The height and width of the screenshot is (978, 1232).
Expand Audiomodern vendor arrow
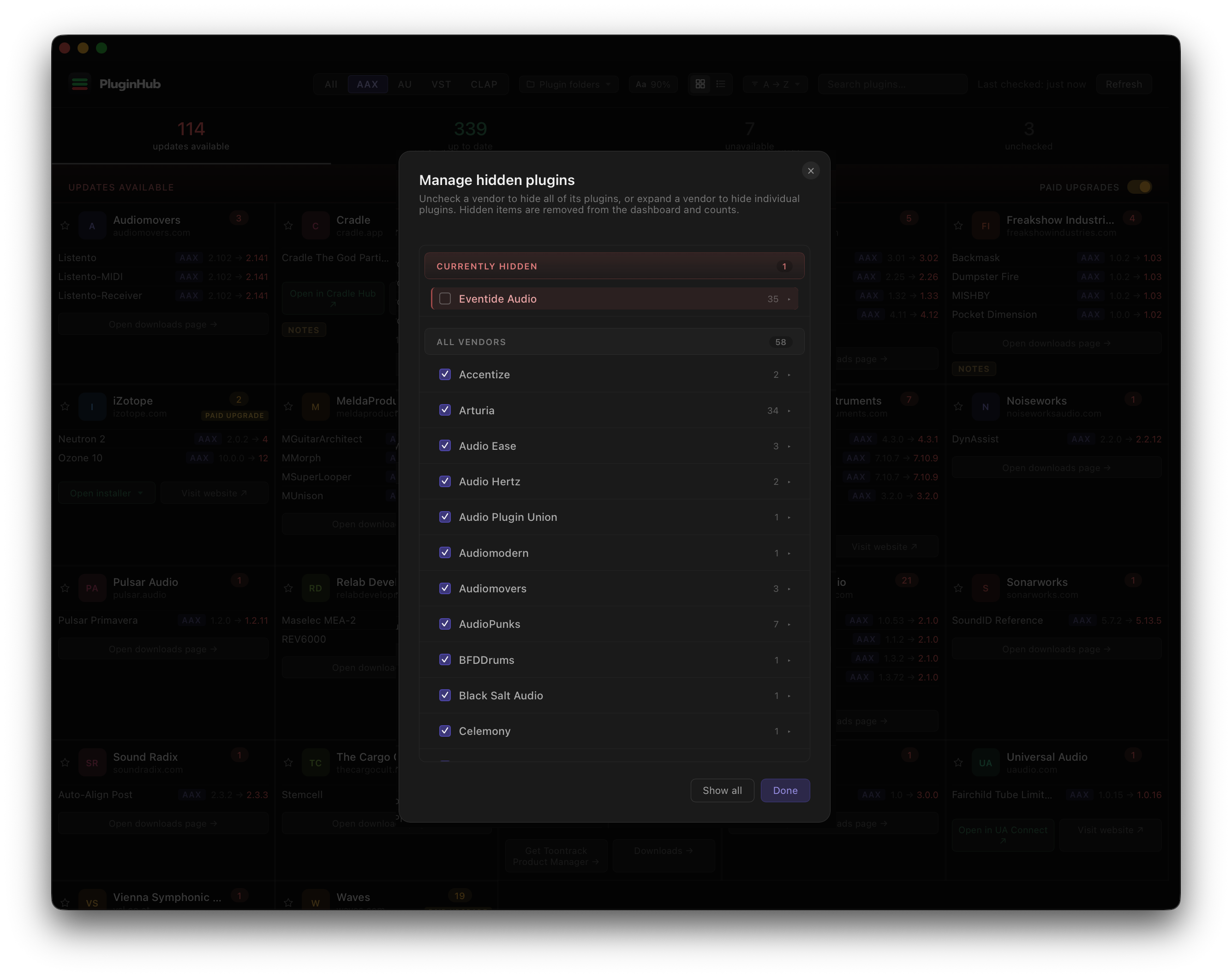click(789, 553)
